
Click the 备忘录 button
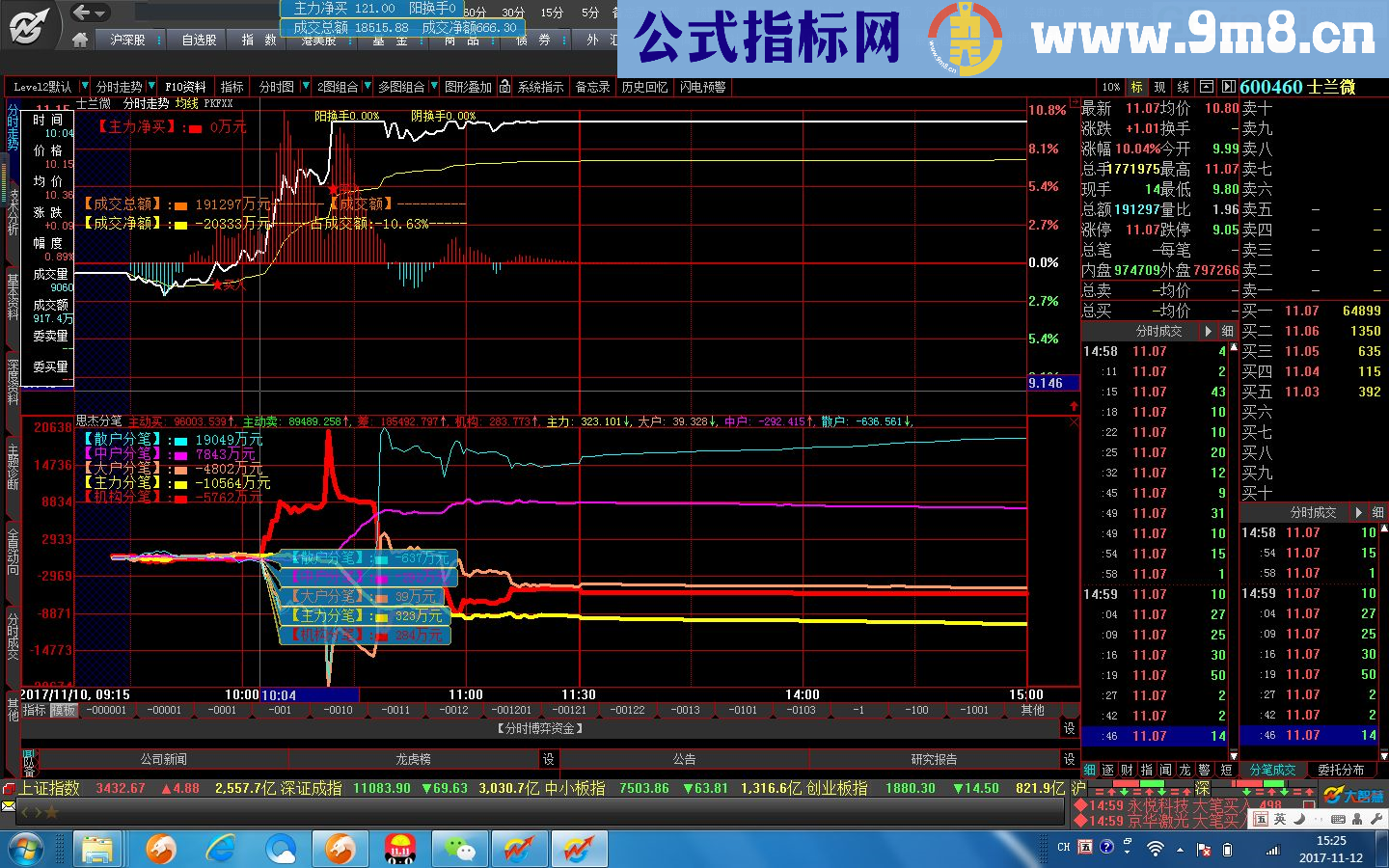pyautogui.click(x=592, y=87)
